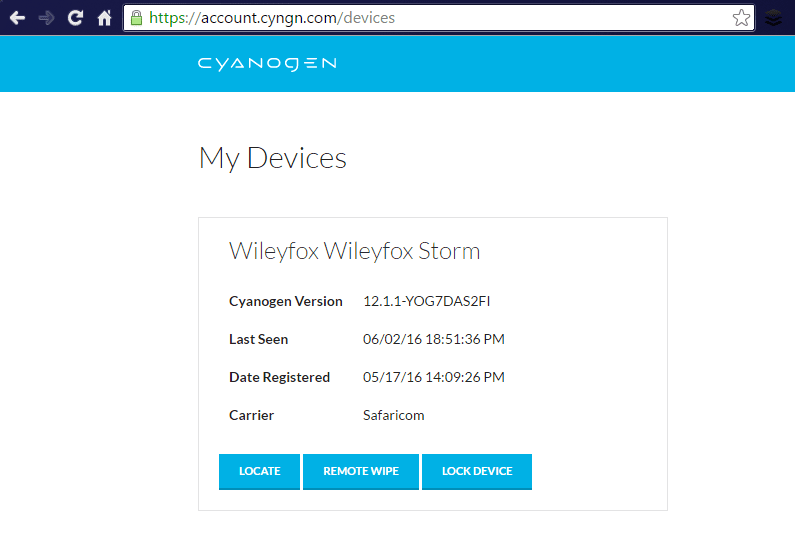Viewport: 795px width, 559px height.
Task: Go back with the browser back arrow
Action: [17, 18]
